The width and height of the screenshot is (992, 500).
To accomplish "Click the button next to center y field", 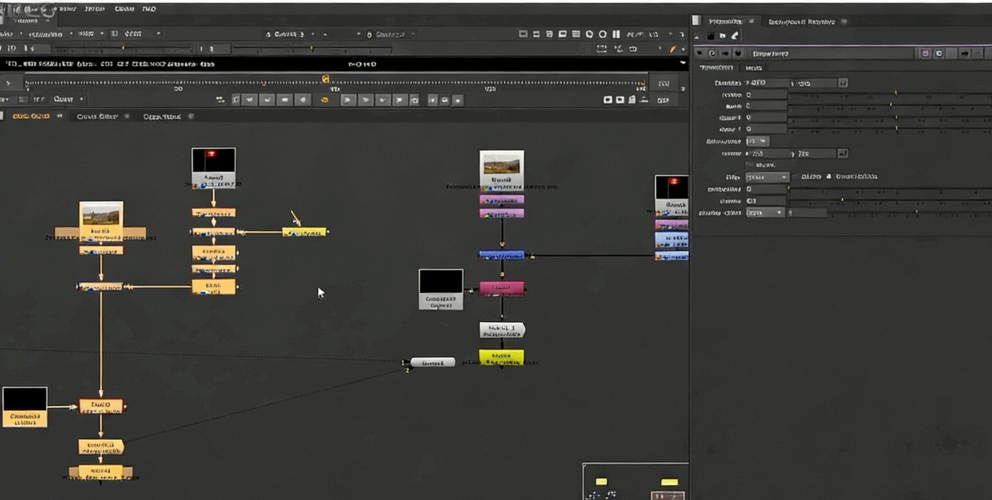I will 843,153.
